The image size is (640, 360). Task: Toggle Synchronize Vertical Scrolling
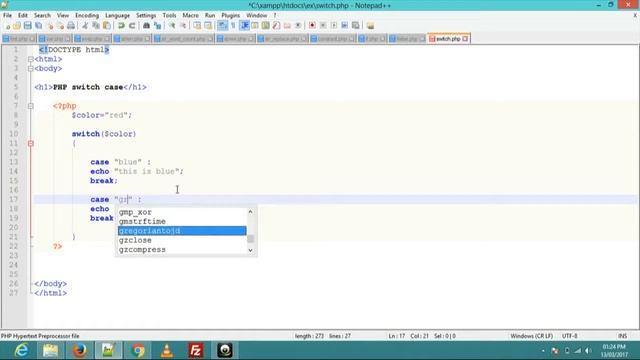click(197, 26)
